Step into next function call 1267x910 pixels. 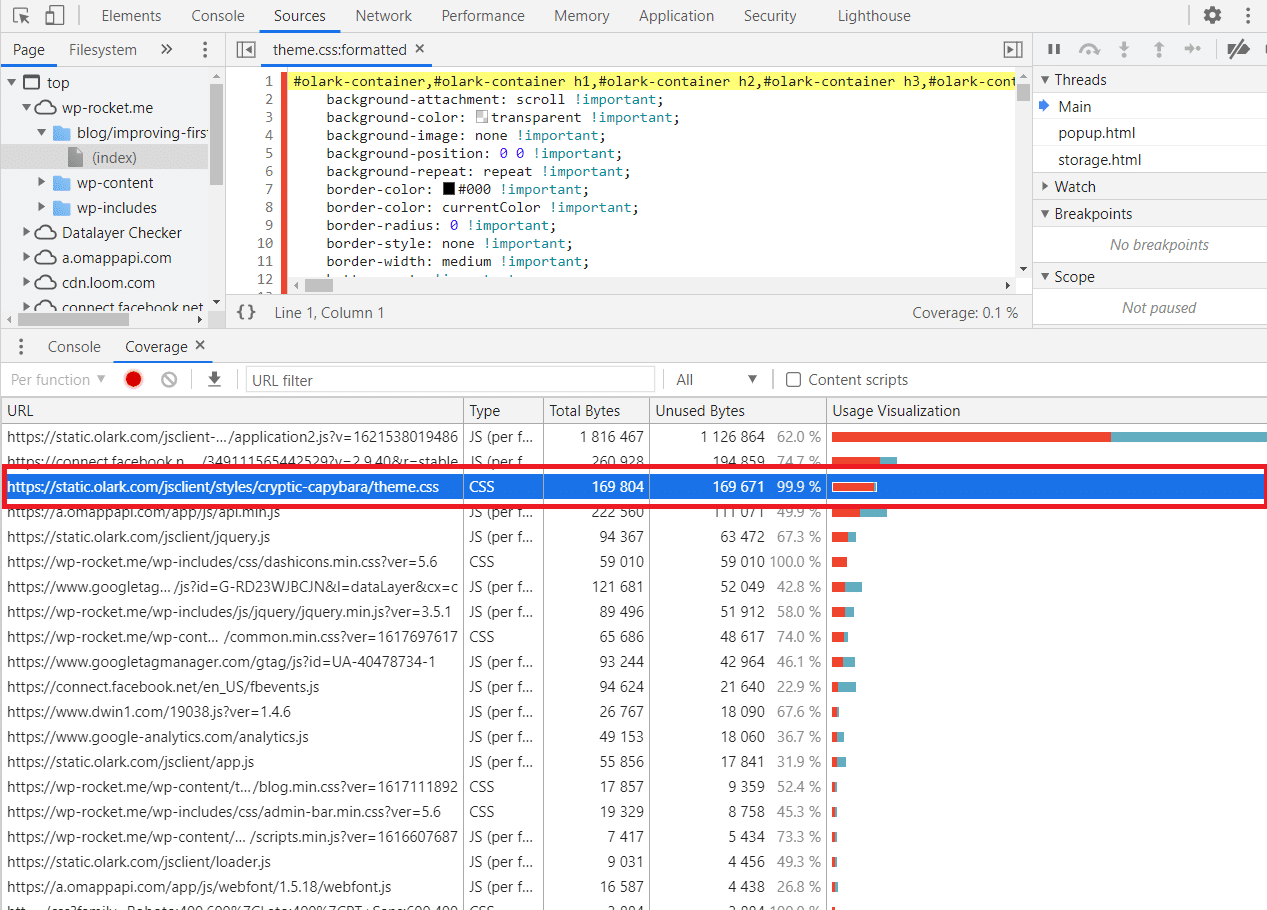click(1124, 49)
